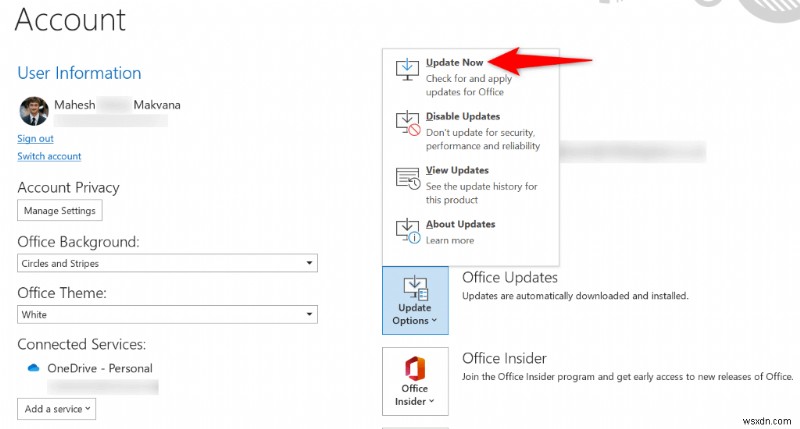Click the Update Now download icon

click(x=407, y=70)
